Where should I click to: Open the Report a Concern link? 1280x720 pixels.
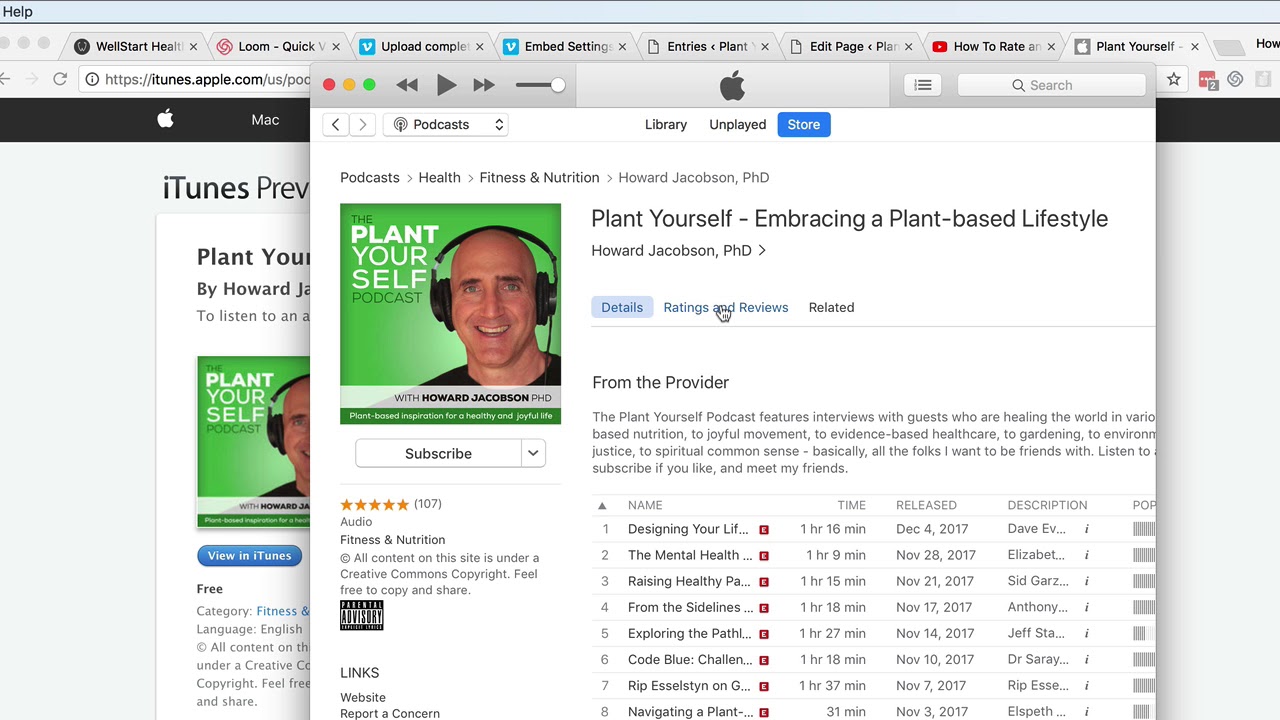pos(390,713)
